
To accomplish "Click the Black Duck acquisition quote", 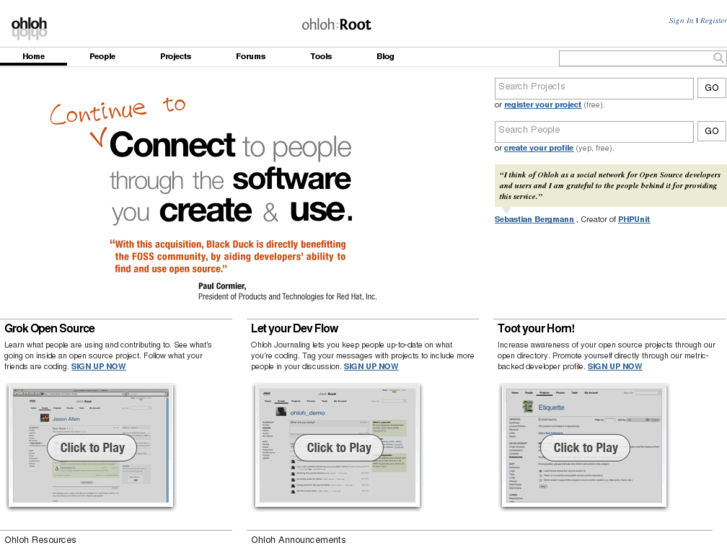I will click(x=228, y=256).
